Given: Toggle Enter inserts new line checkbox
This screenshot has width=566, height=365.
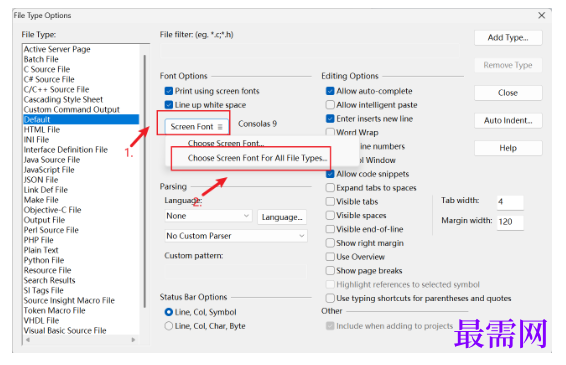Looking at the screenshot, I should click(x=330, y=119).
